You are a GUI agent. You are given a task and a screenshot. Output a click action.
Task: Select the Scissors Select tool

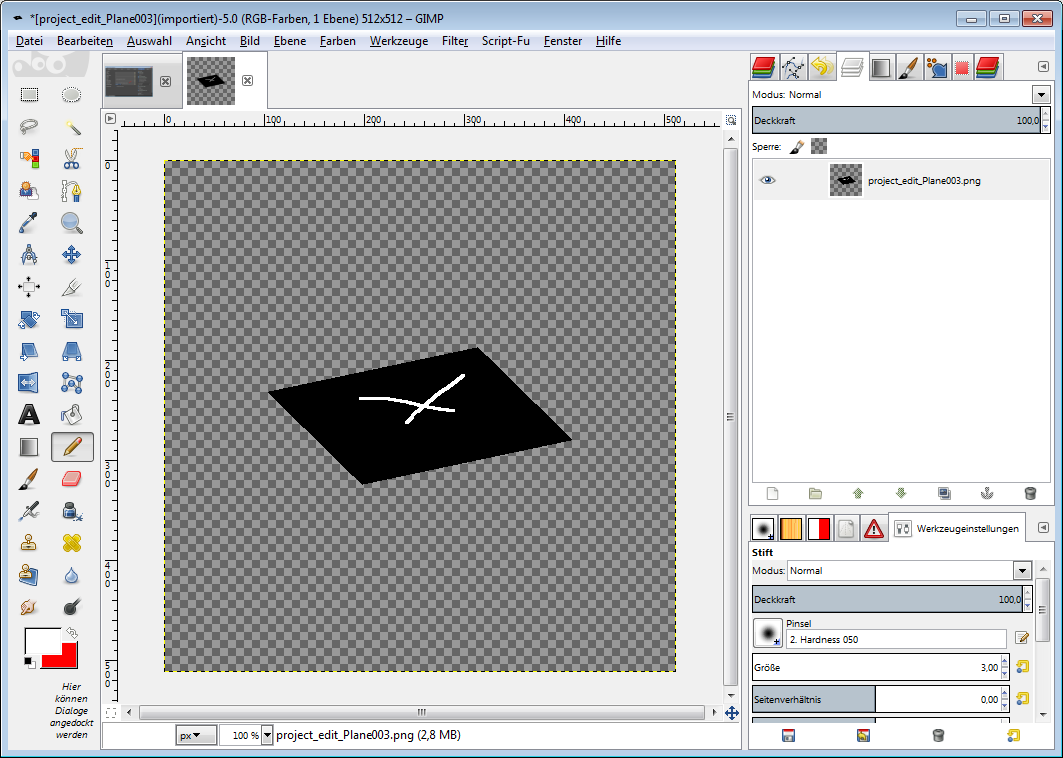point(71,158)
